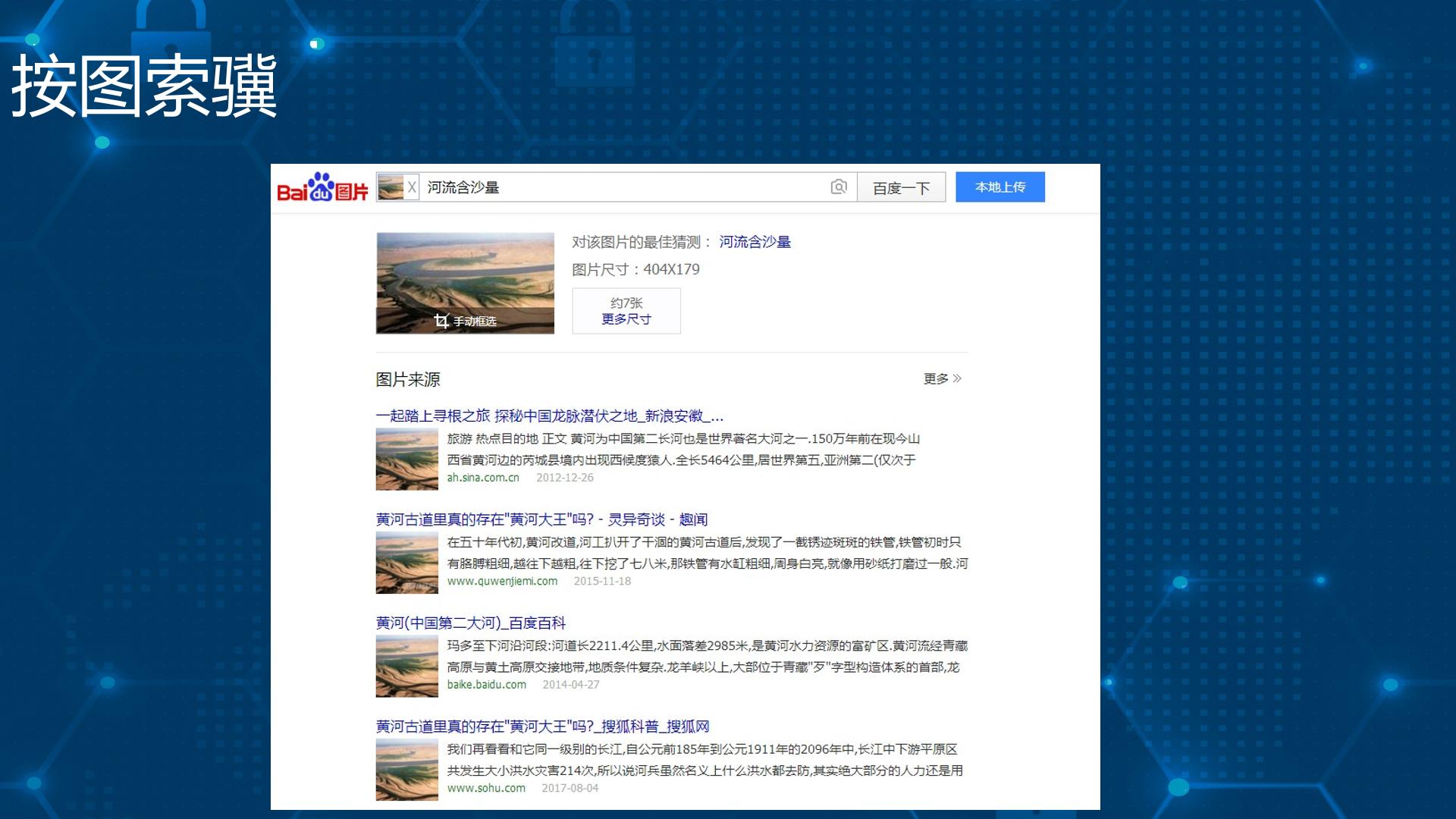
Task: Open 黄河古道 灵异奇谈 趣闻 result
Action: coord(541,519)
